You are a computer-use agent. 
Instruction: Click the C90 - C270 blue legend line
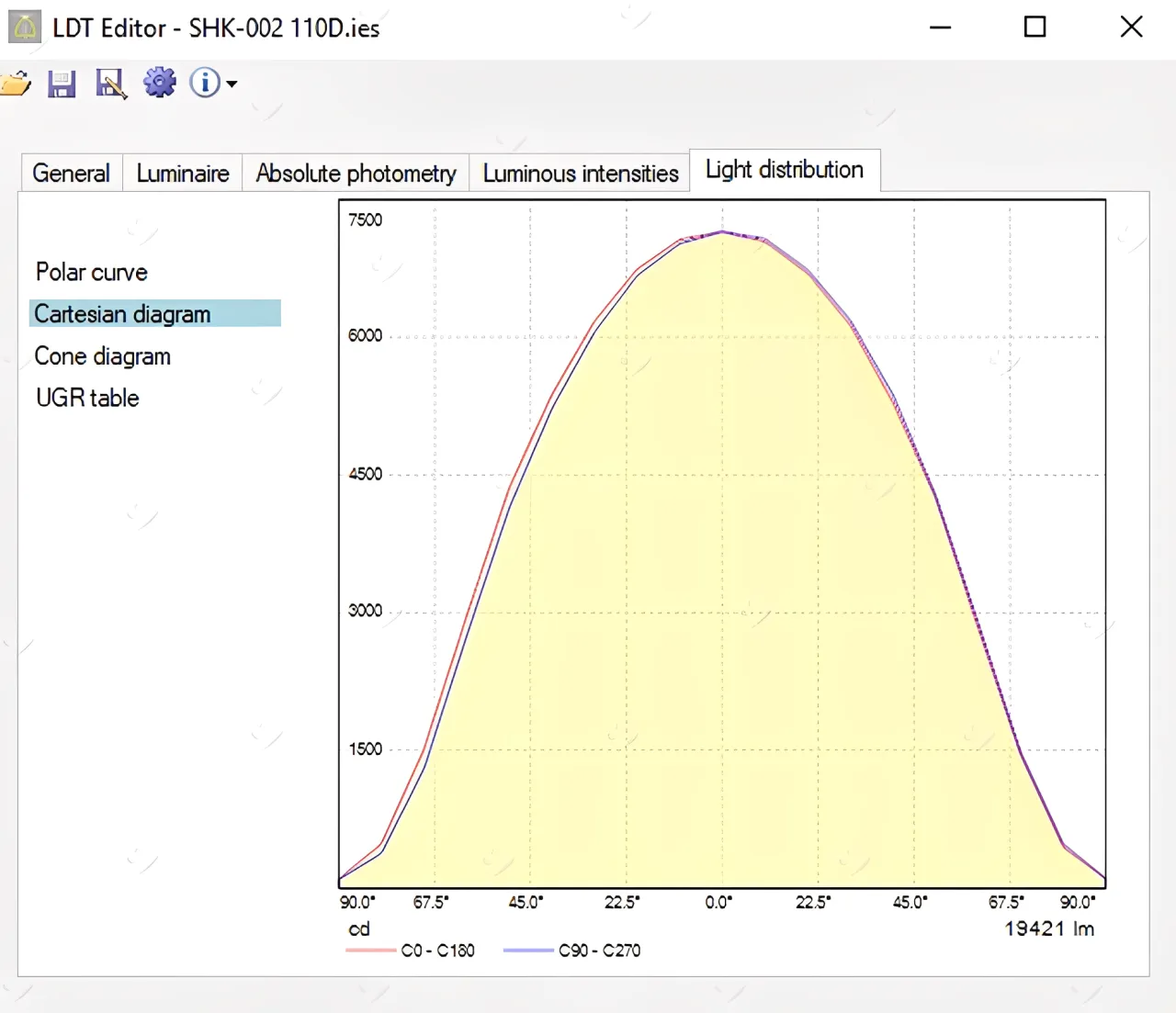[528, 951]
